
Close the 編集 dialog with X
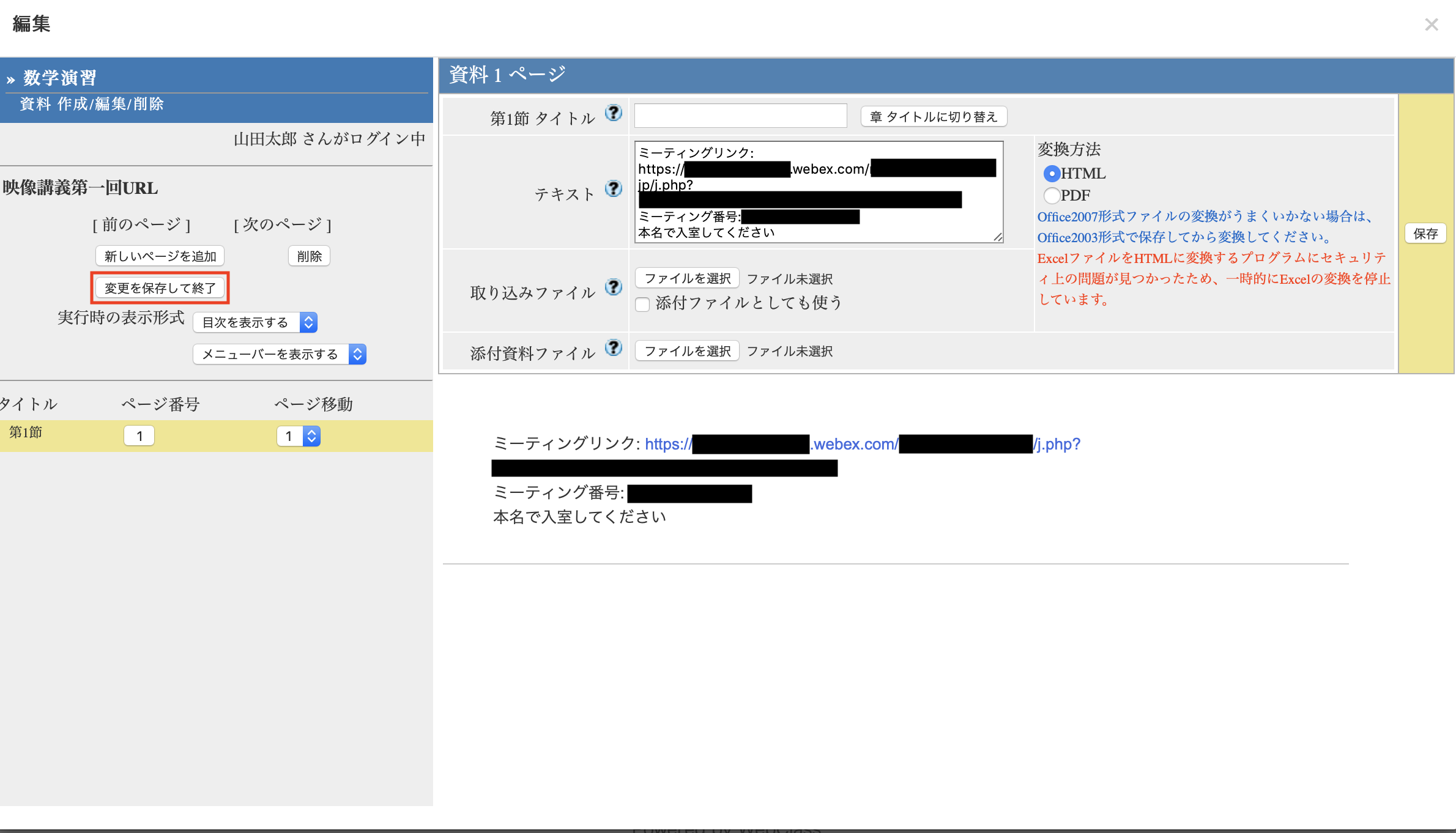pos(1431,24)
